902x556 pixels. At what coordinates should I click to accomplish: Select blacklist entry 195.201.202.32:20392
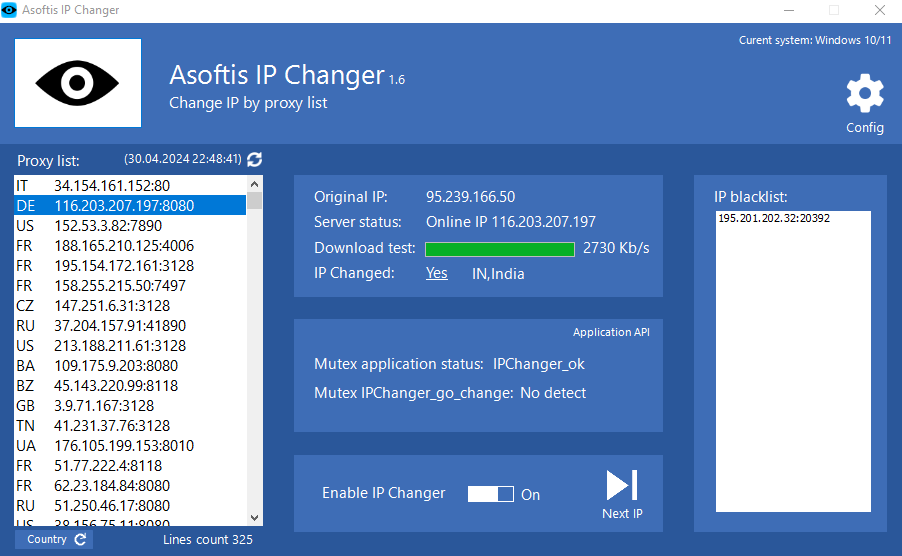tap(774, 218)
